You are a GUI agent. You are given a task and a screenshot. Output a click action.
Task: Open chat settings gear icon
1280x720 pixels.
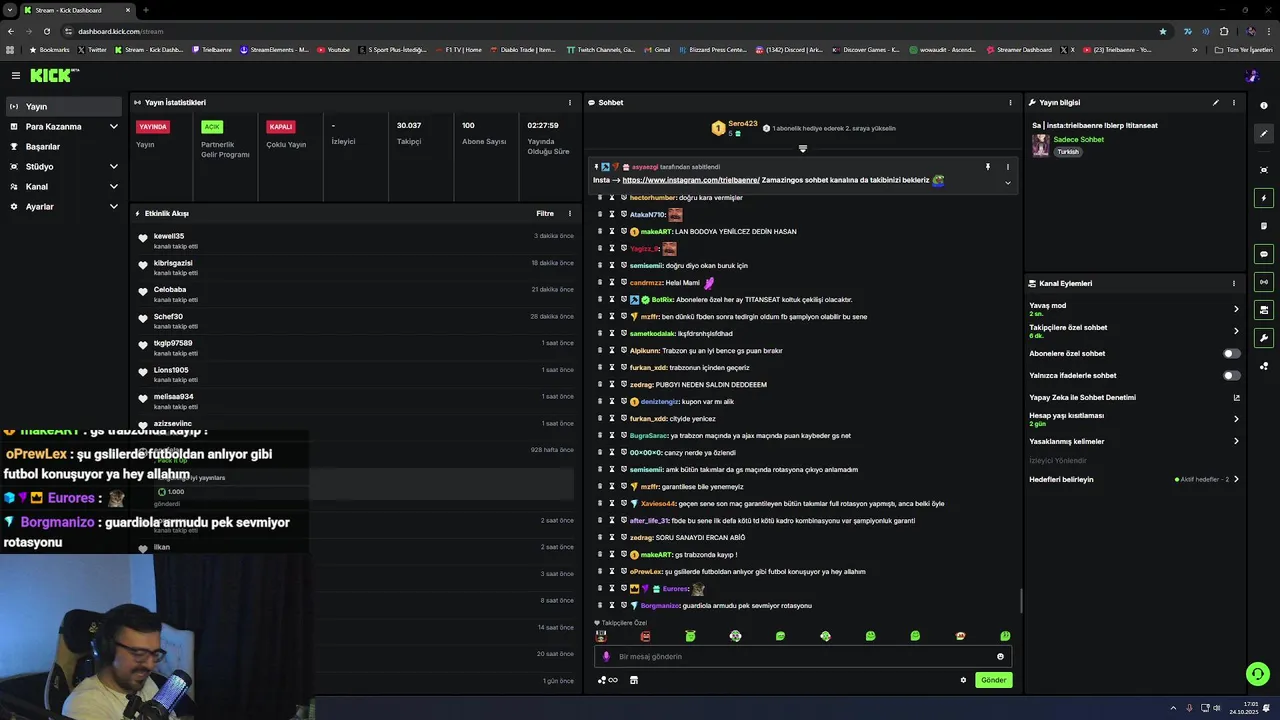pos(963,680)
